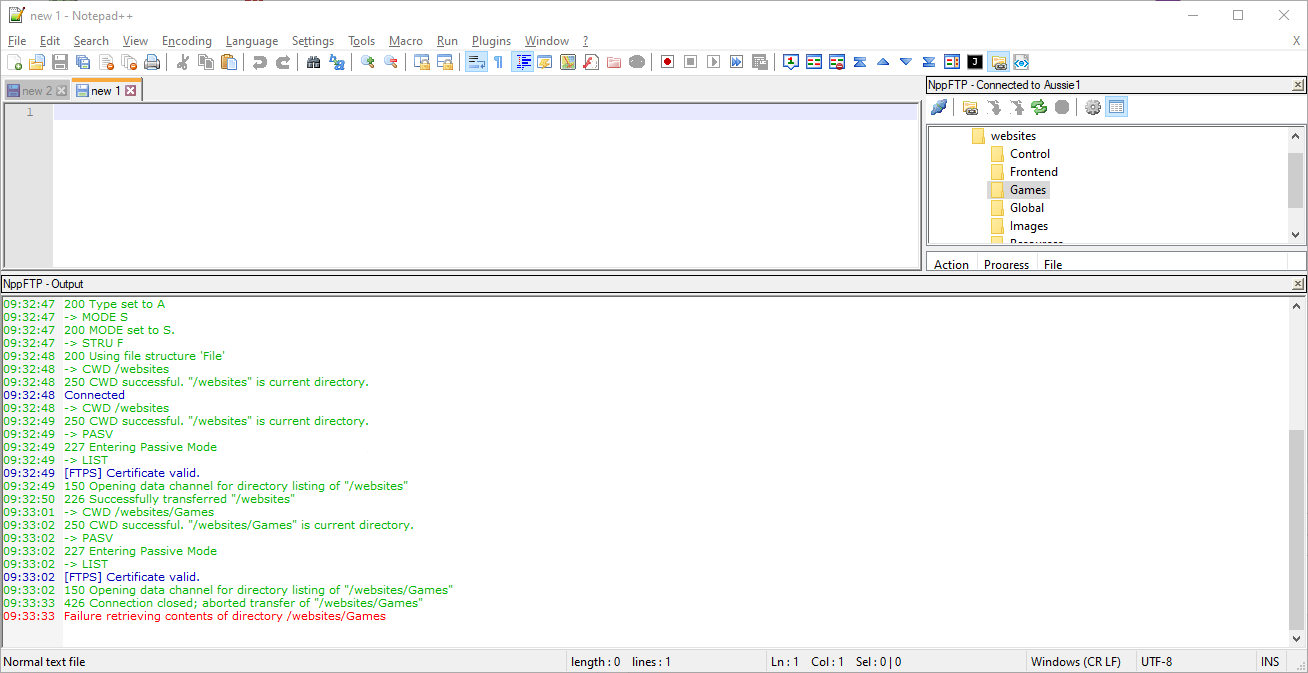The width and height of the screenshot is (1308, 673).
Task: Close the new 1 tab
Action: click(x=130, y=91)
